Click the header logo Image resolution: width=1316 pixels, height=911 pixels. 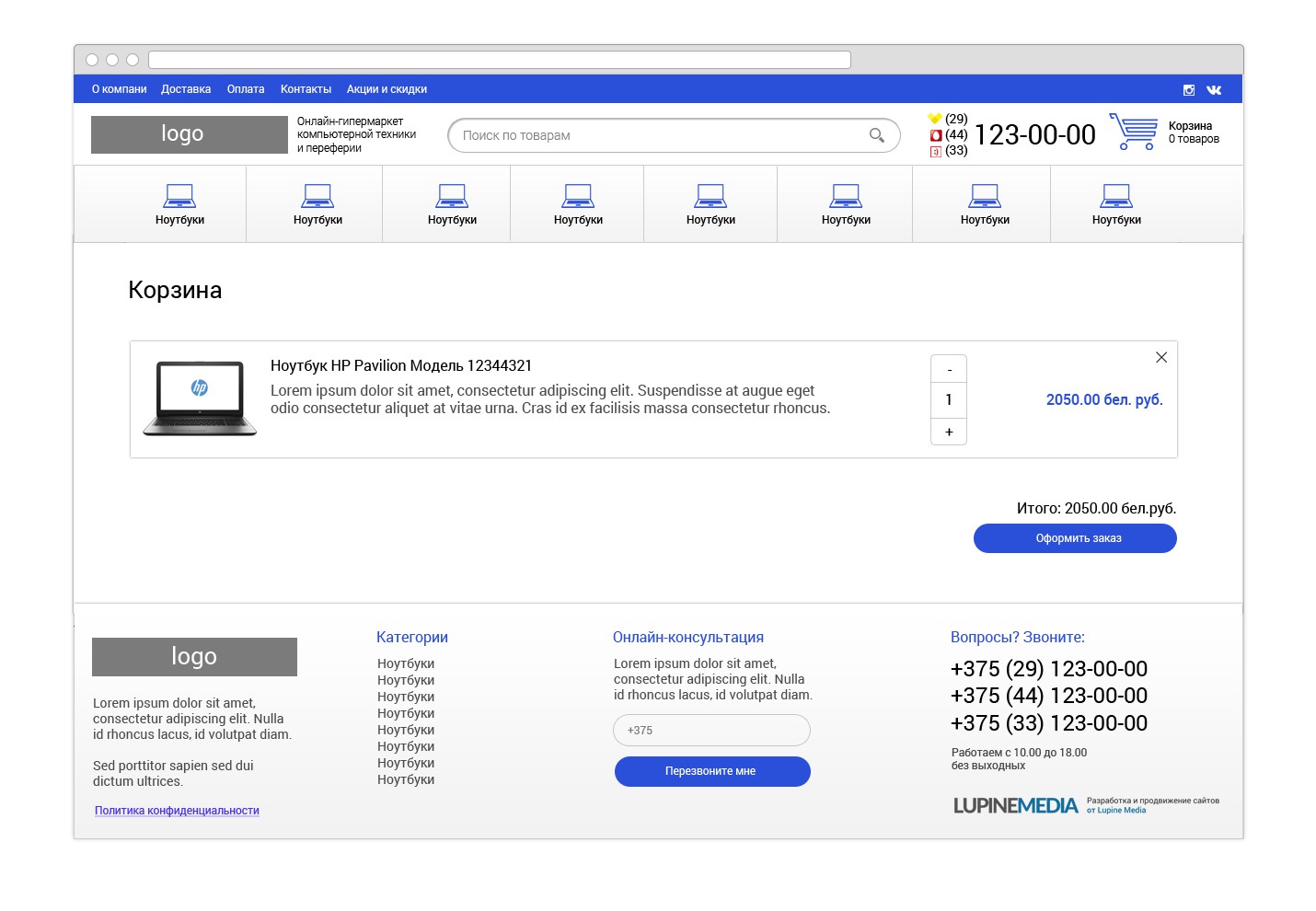[x=190, y=134]
